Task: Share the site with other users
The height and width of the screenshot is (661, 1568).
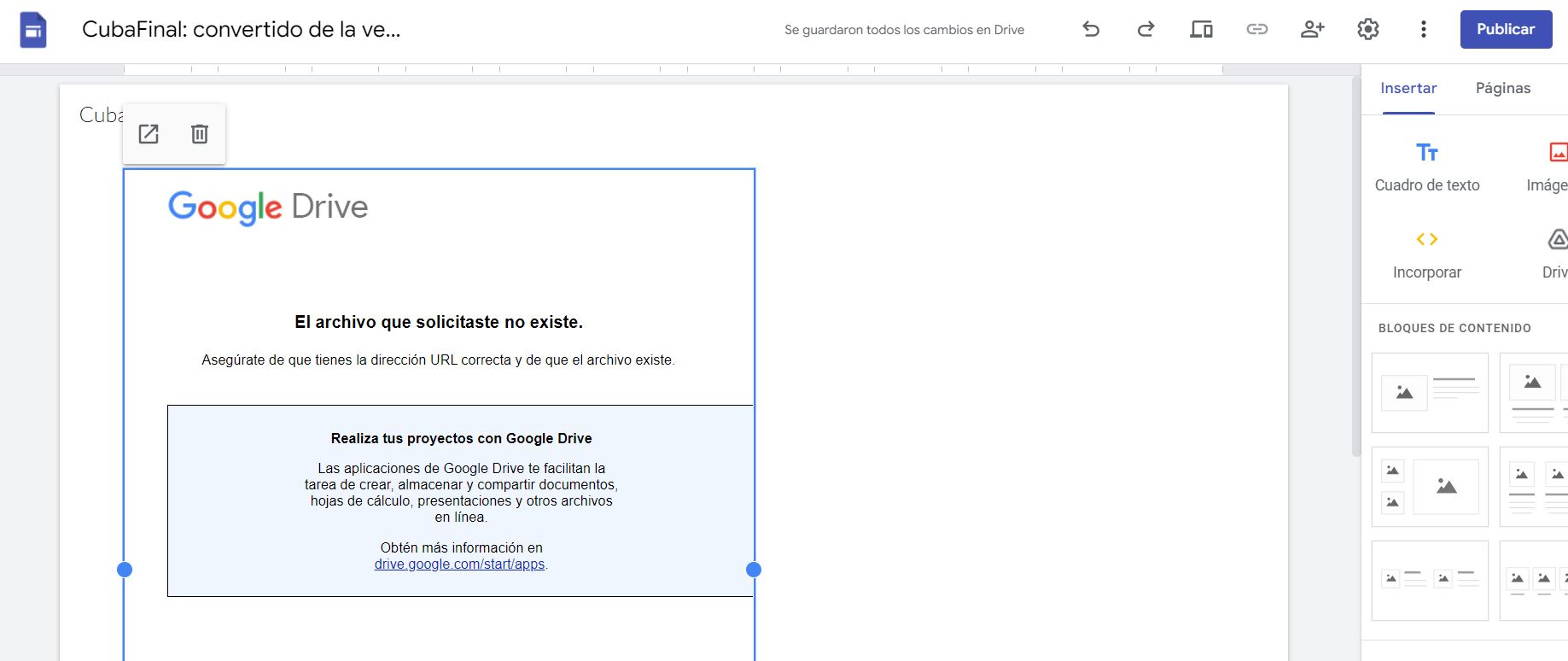Action: [x=1312, y=29]
